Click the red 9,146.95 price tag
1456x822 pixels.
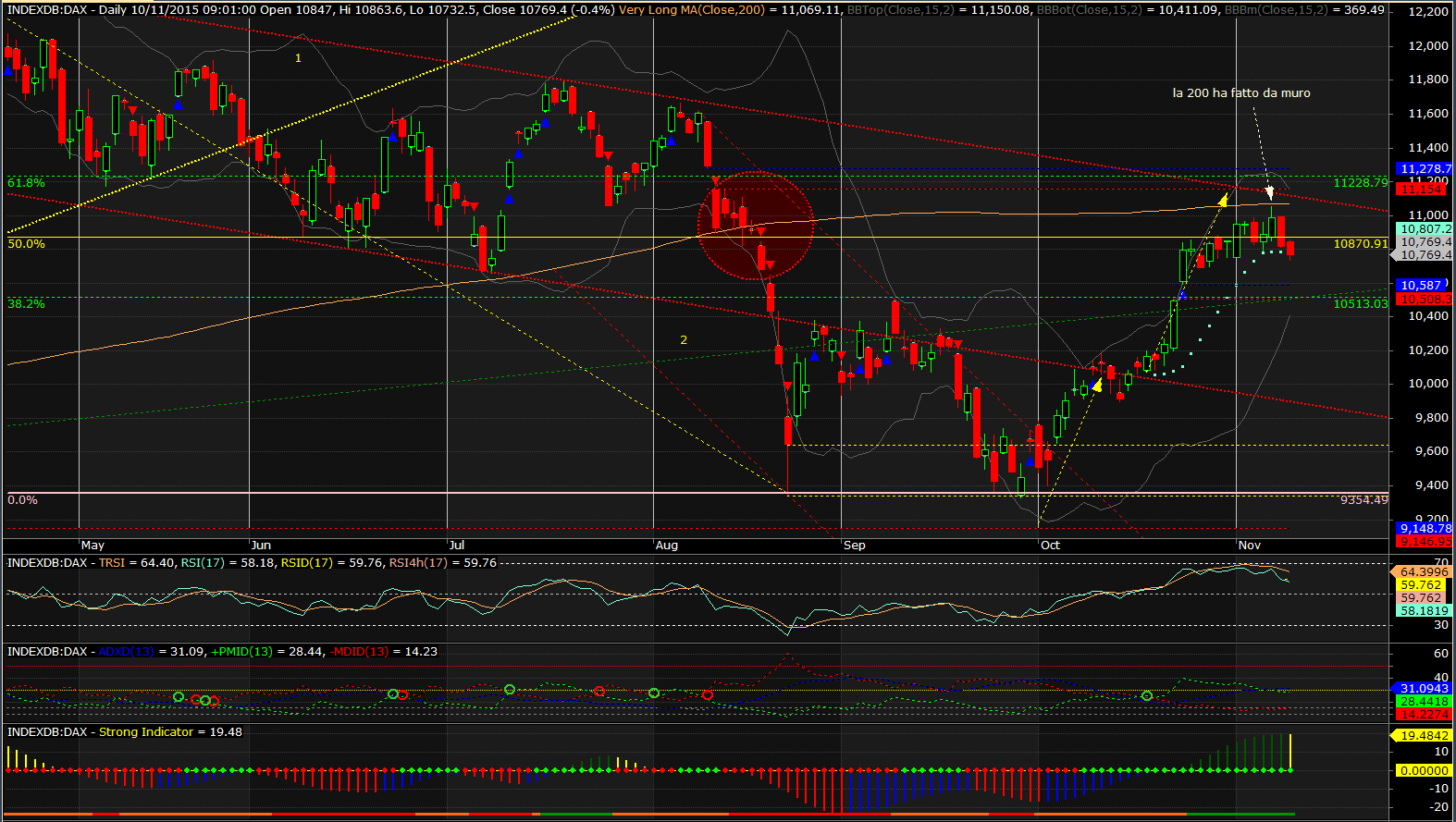1425,541
